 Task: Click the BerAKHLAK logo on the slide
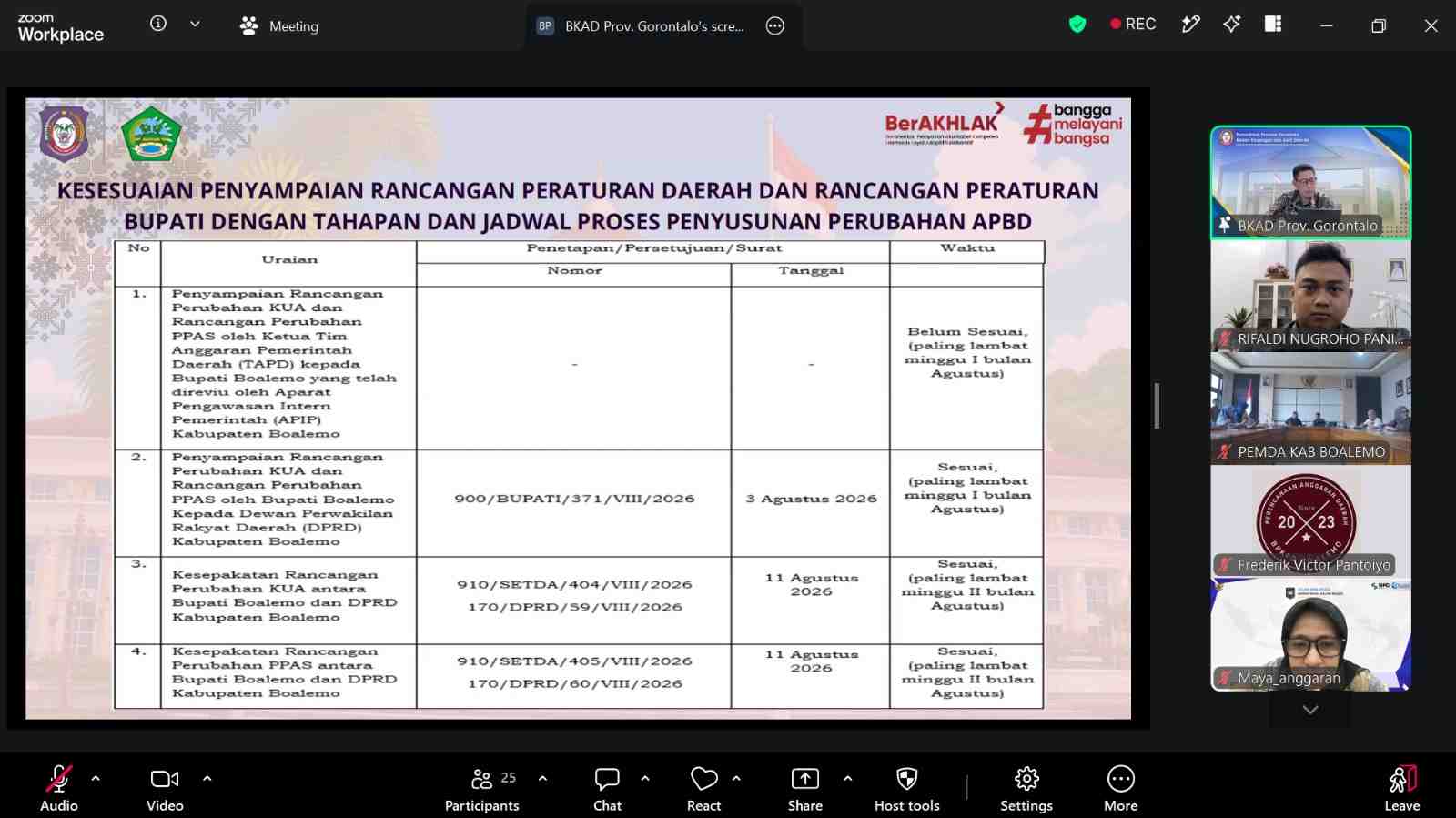[x=944, y=123]
